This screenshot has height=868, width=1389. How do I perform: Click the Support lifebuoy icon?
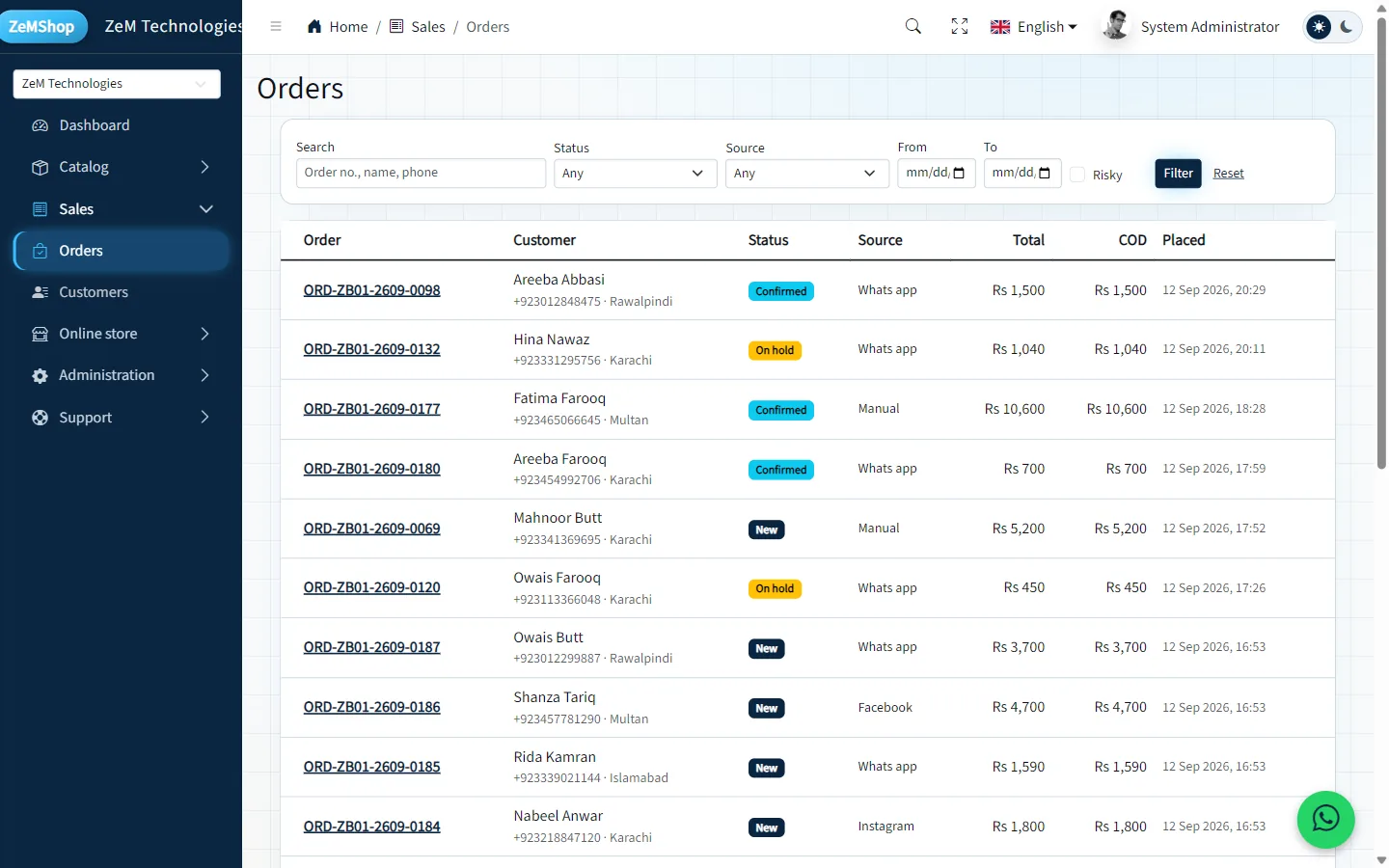coord(40,418)
